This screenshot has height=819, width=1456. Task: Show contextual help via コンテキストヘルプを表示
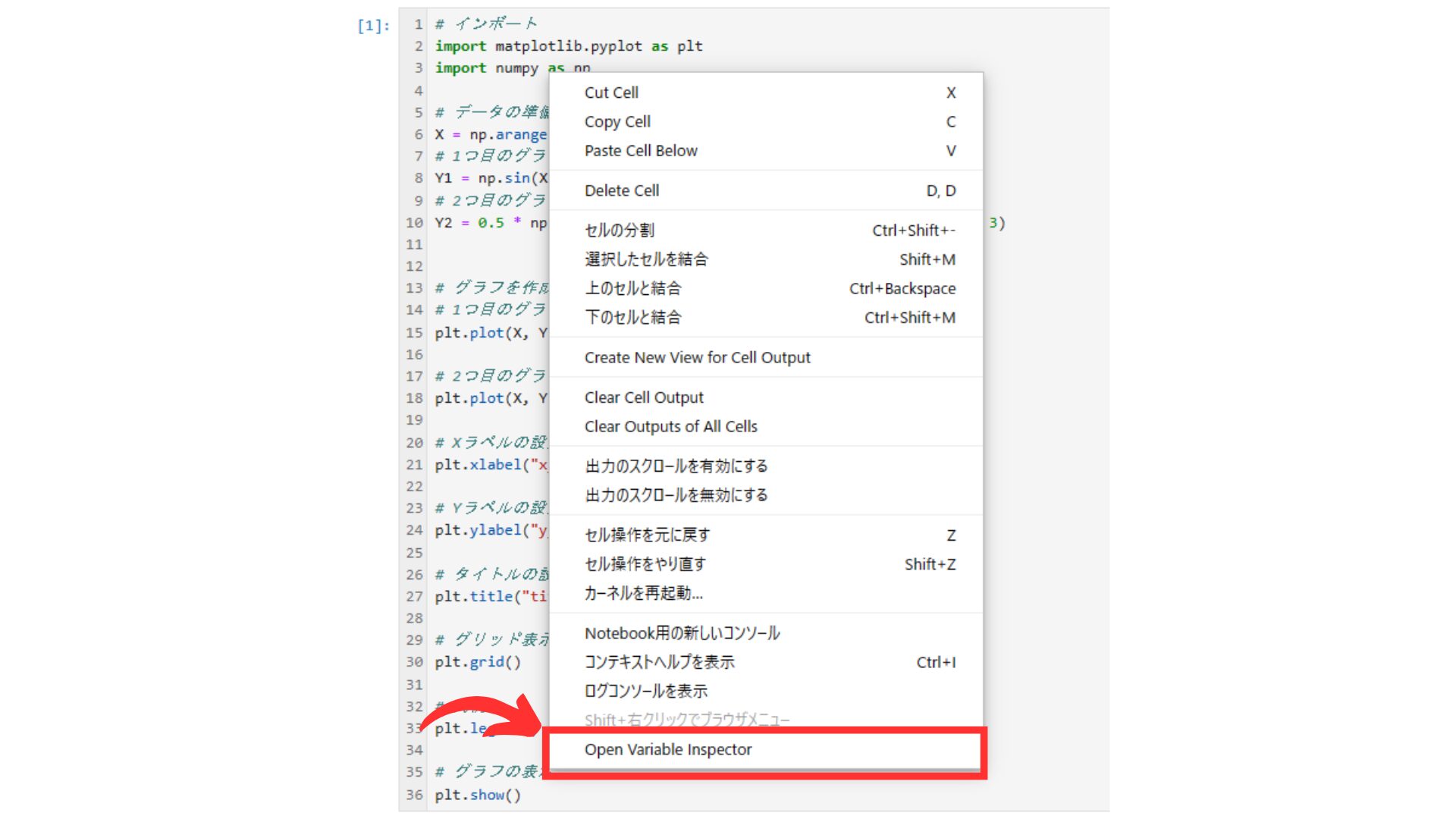pos(659,662)
